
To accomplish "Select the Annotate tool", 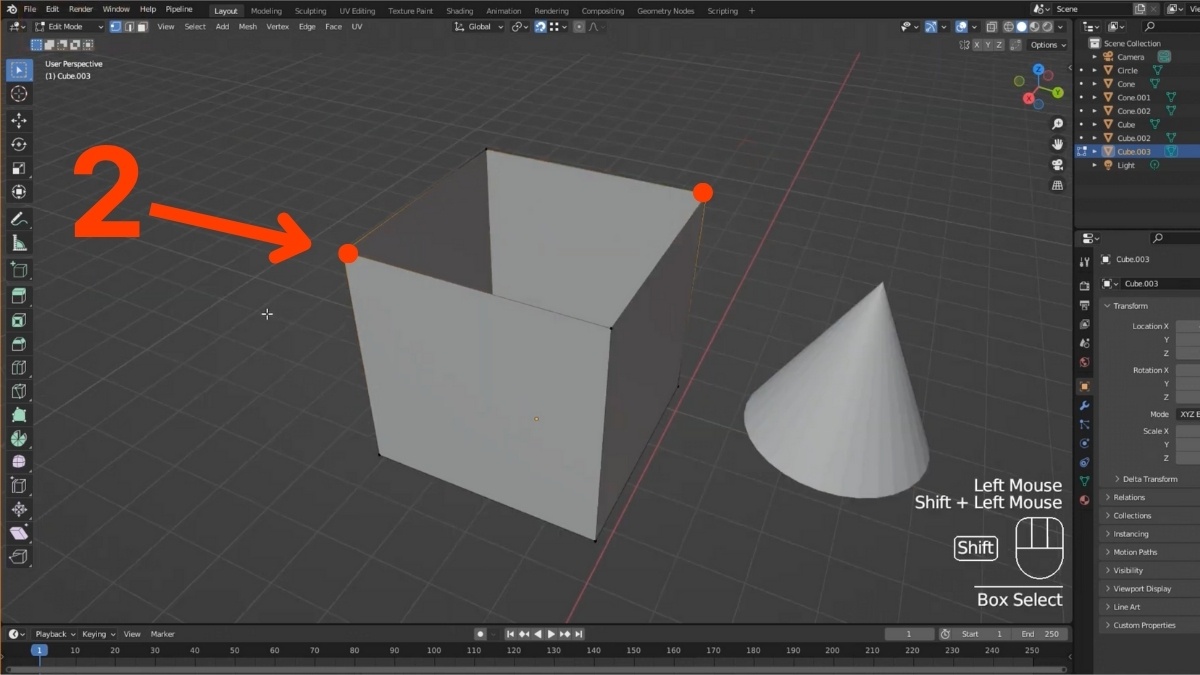I will 19,219.
